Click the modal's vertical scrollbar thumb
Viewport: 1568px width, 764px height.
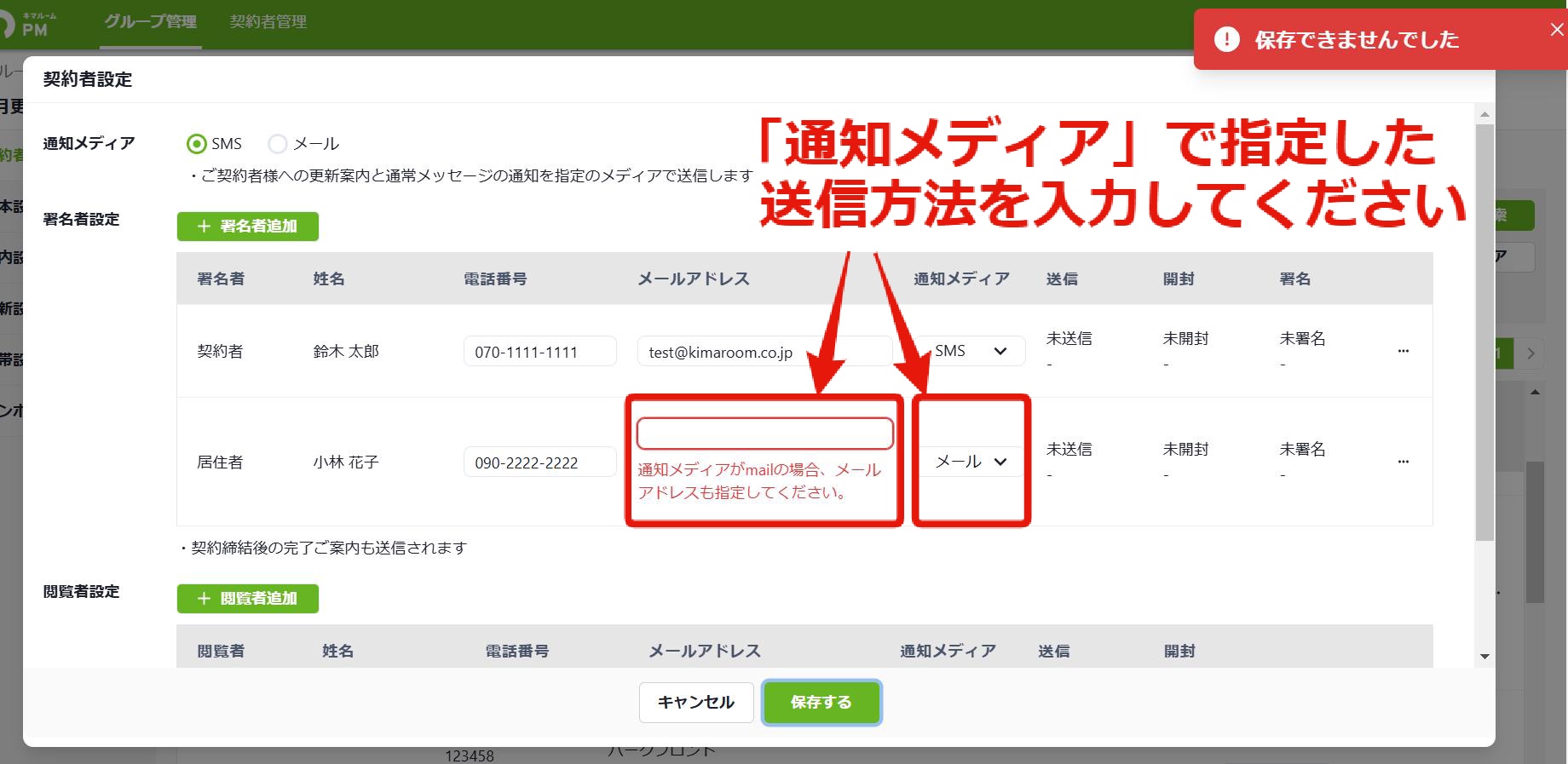pos(1484,332)
